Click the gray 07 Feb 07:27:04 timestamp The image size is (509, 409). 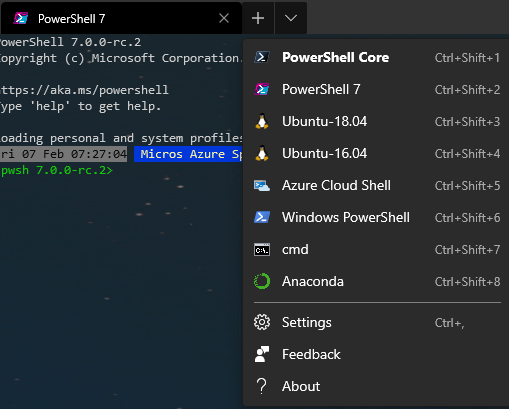point(63,154)
